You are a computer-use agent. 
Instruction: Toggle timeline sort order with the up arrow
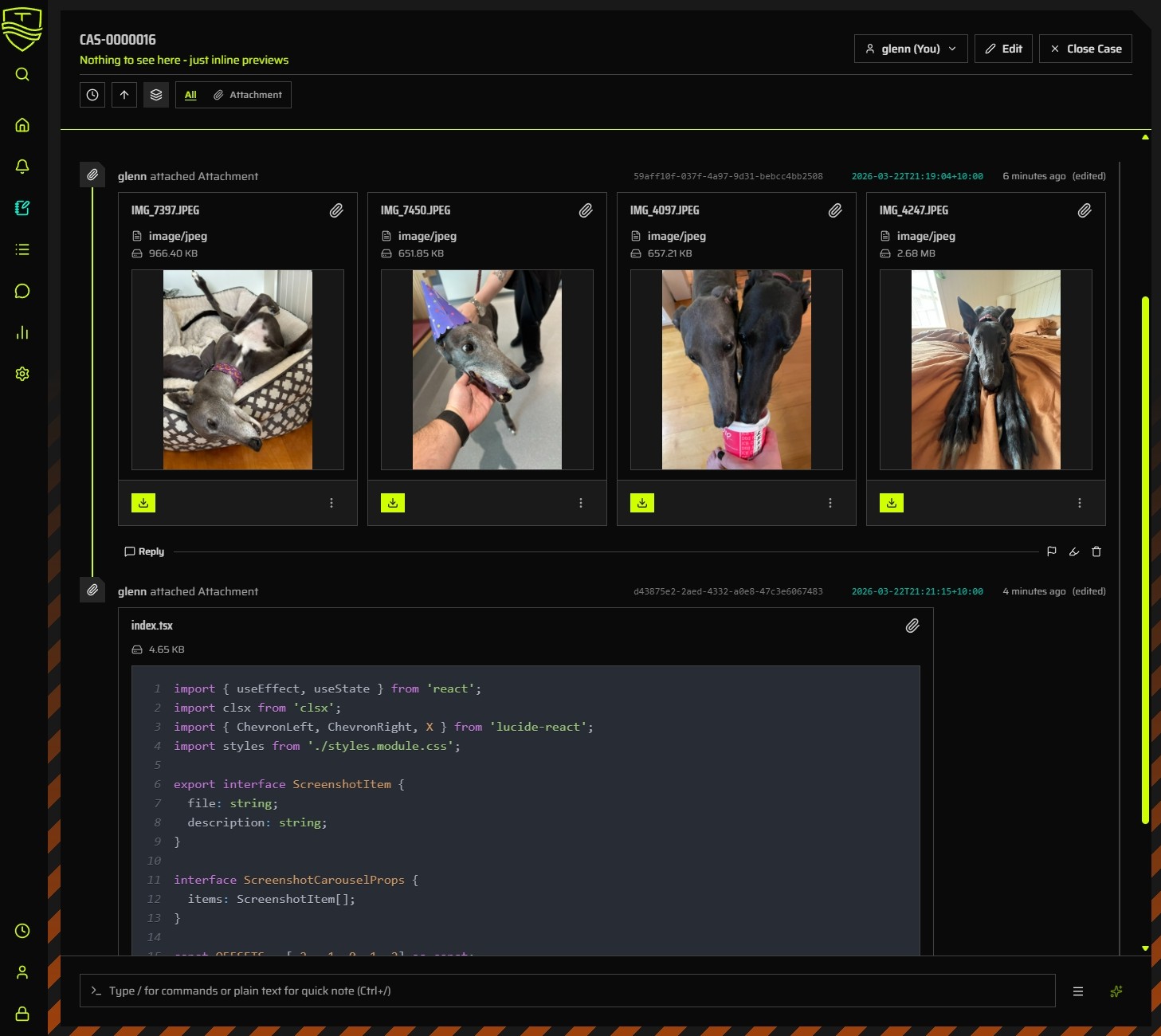124,94
